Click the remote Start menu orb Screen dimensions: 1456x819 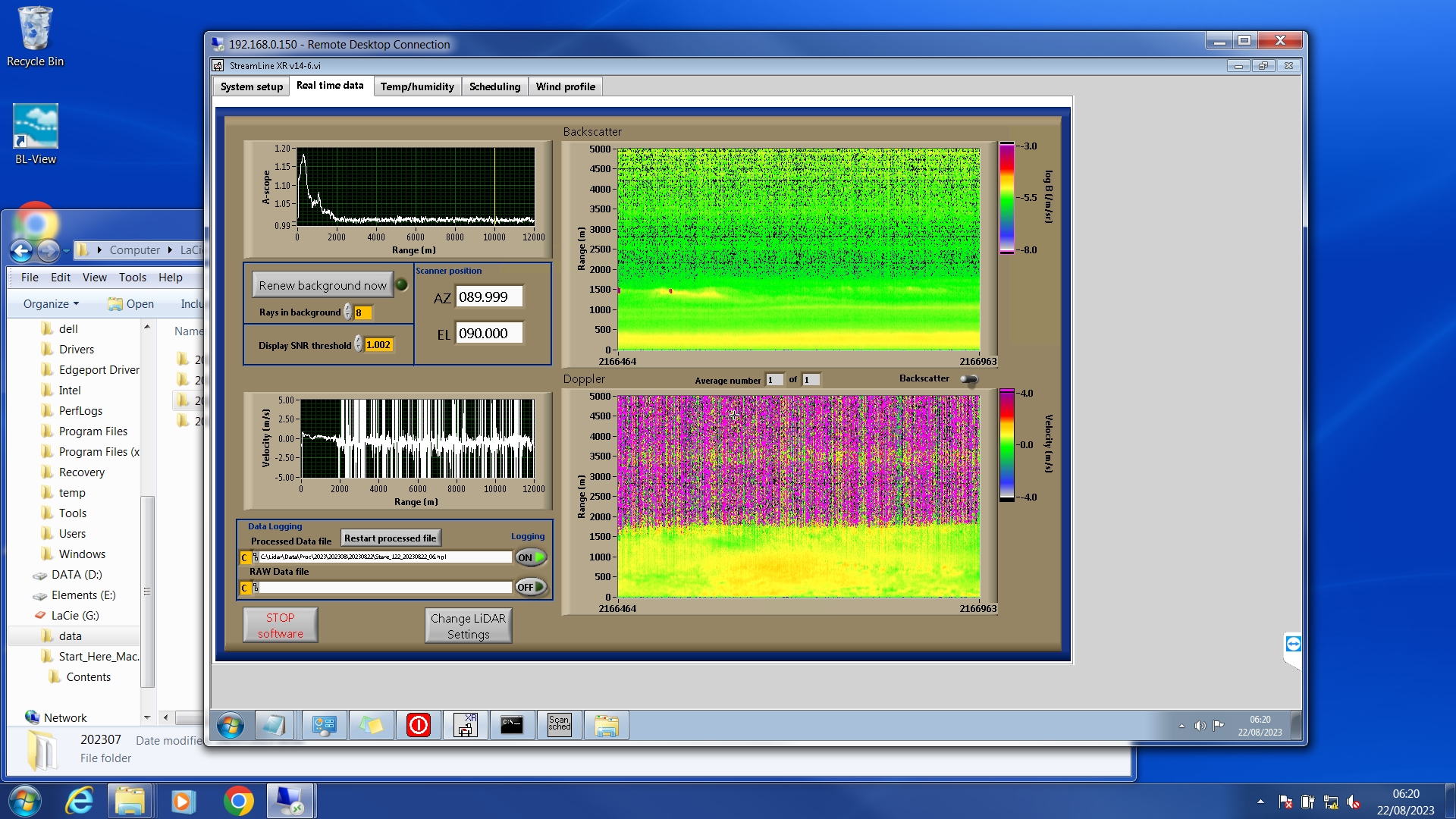pyautogui.click(x=231, y=726)
